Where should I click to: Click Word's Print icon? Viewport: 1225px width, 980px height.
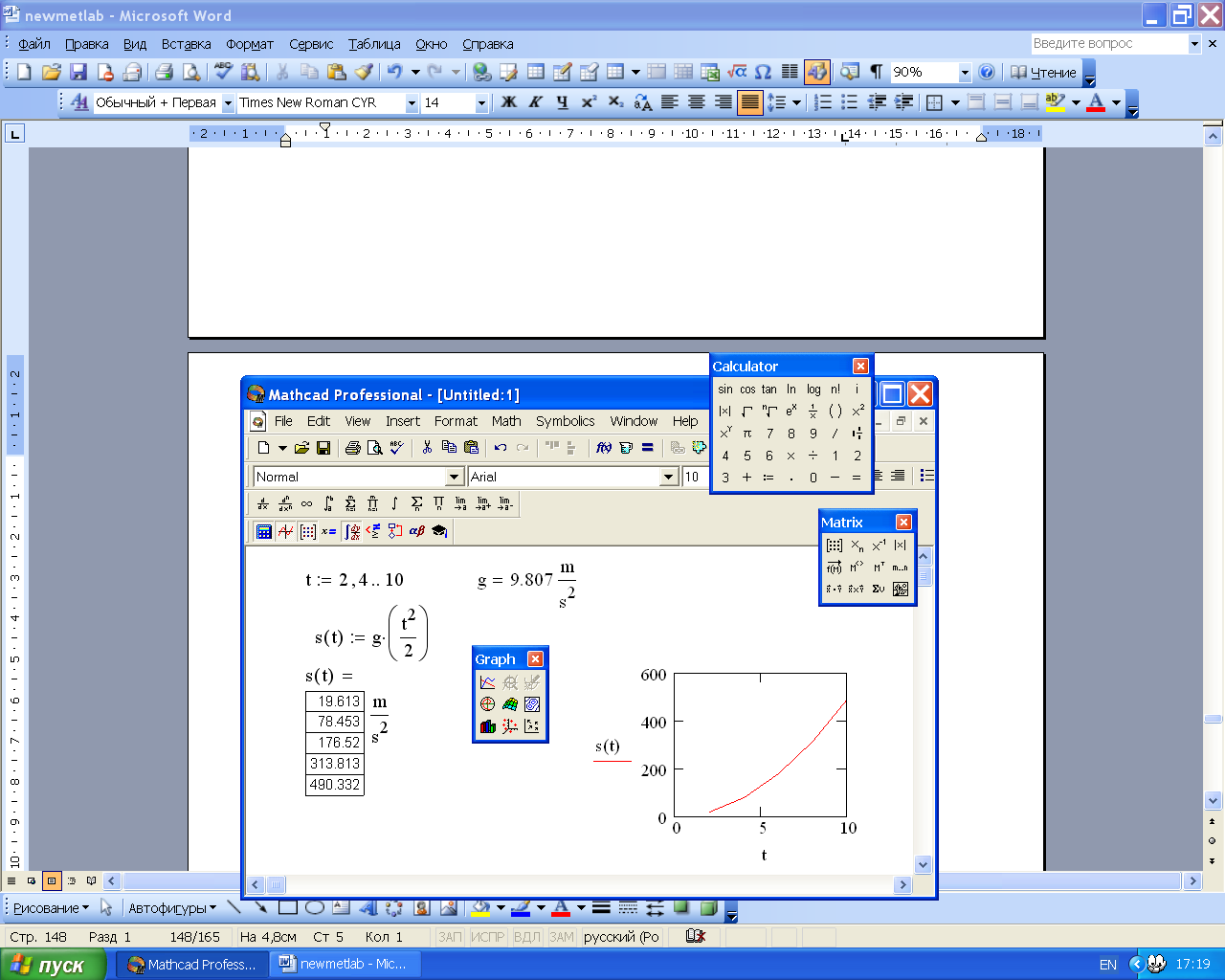point(164,72)
